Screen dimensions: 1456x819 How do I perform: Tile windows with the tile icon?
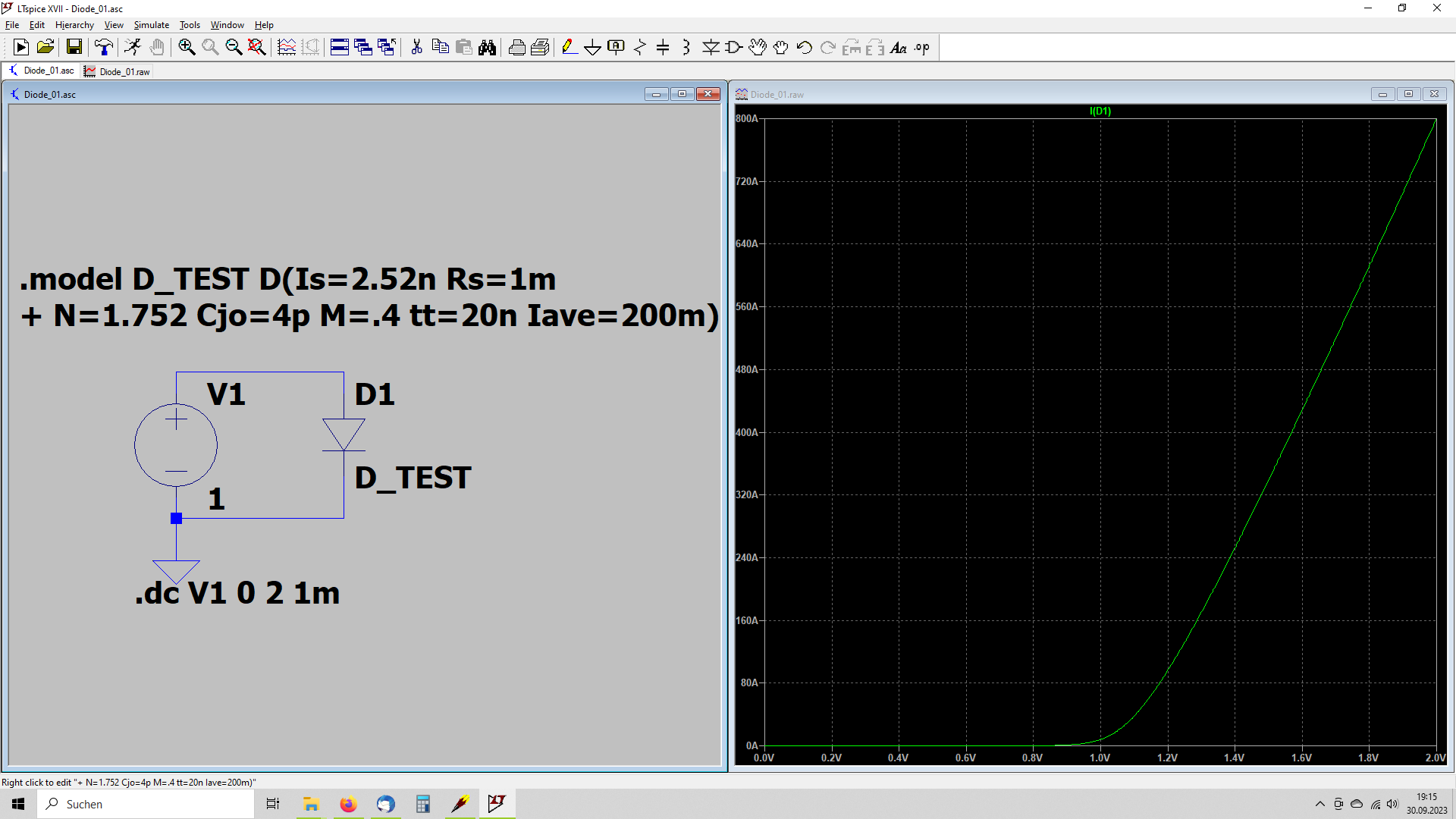(x=340, y=48)
